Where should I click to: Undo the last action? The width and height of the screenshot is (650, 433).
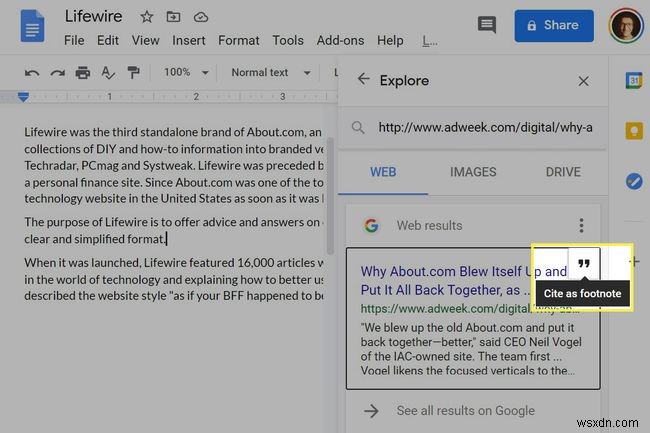coord(32,73)
